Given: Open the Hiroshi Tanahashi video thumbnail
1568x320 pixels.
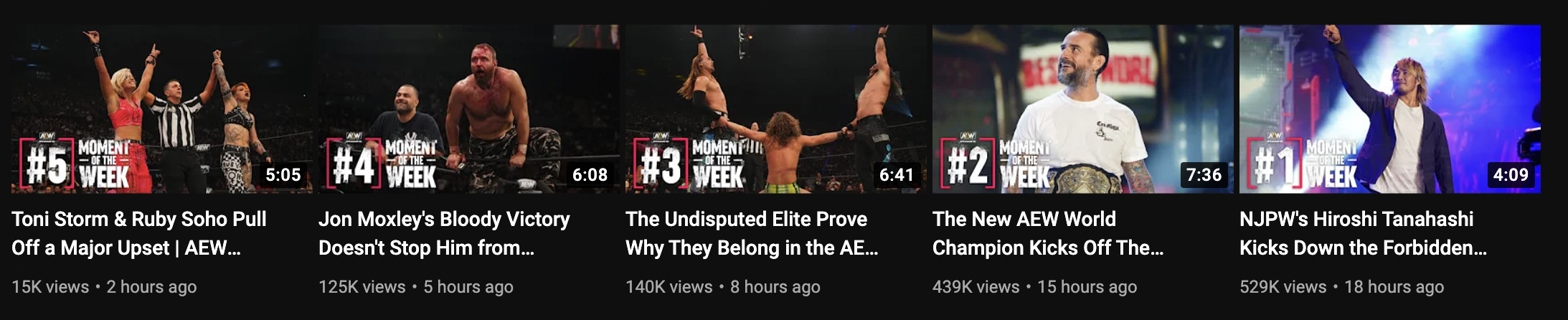Looking at the screenshot, I should [x=1390, y=109].
